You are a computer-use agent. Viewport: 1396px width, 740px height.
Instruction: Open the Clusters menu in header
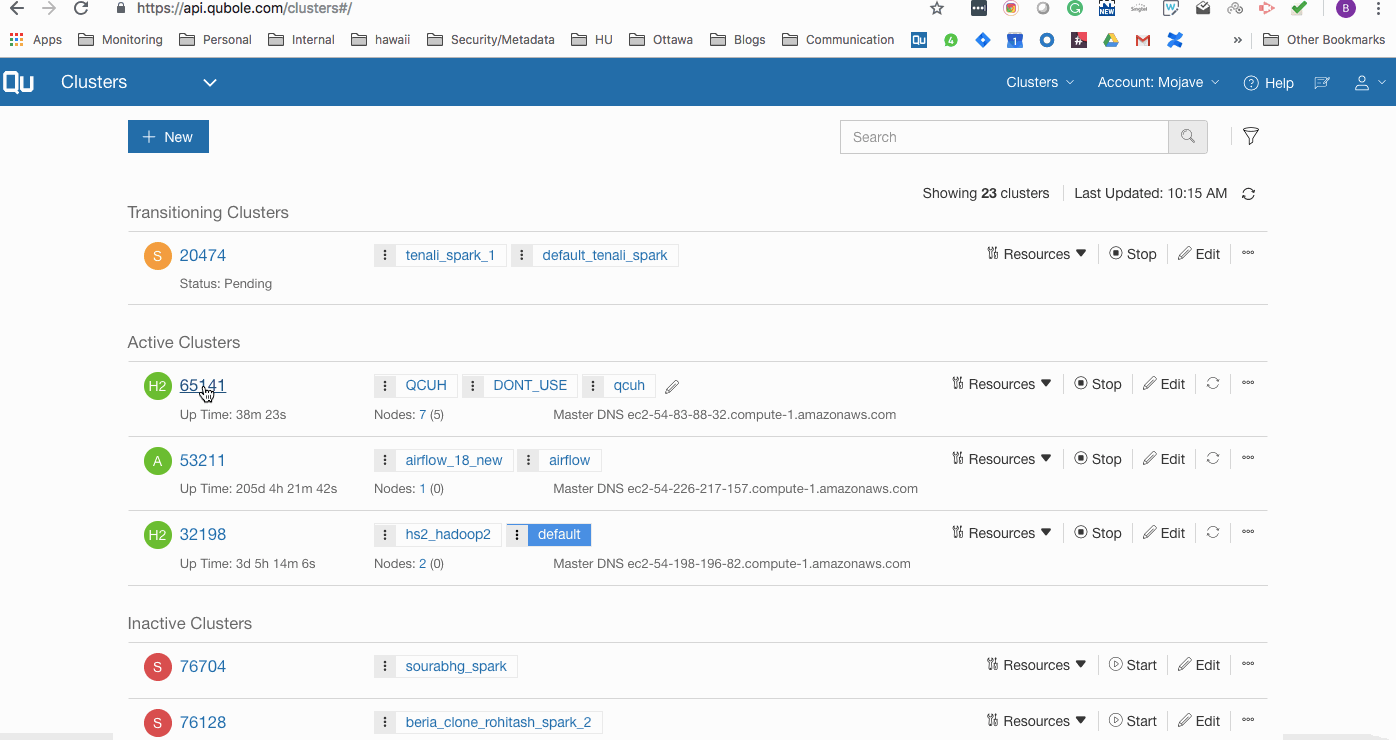tap(1040, 82)
